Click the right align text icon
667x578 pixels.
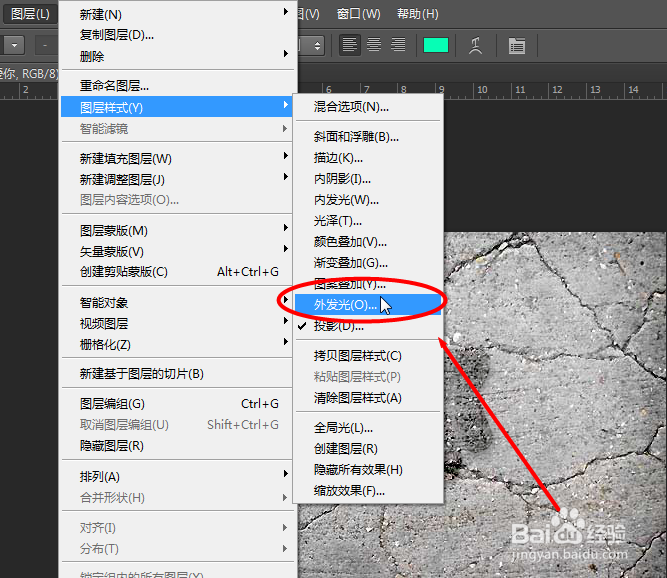coord(398,45)
